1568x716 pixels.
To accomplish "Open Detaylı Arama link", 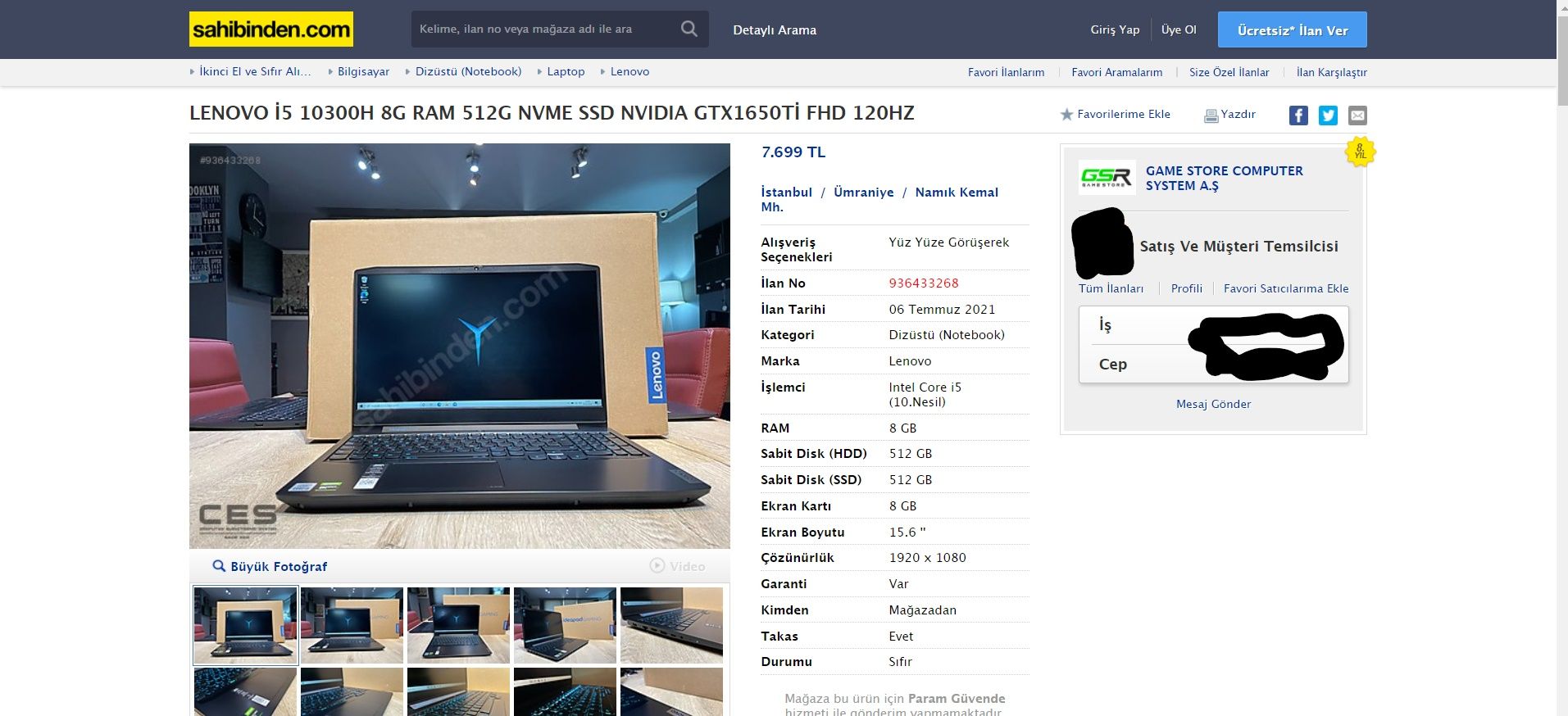I will [x=775, y=30].
